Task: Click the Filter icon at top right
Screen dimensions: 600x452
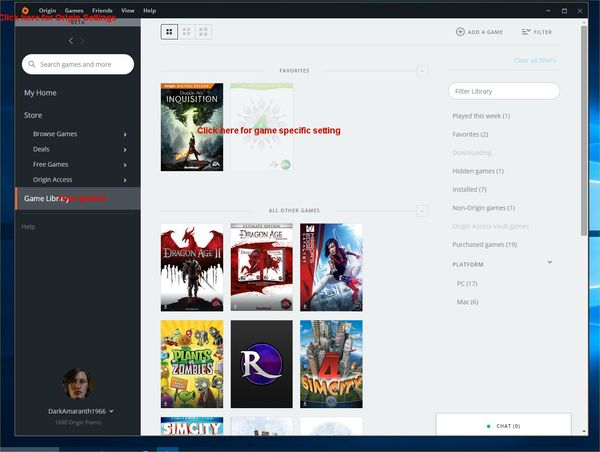Action: [x=526, y=32]
